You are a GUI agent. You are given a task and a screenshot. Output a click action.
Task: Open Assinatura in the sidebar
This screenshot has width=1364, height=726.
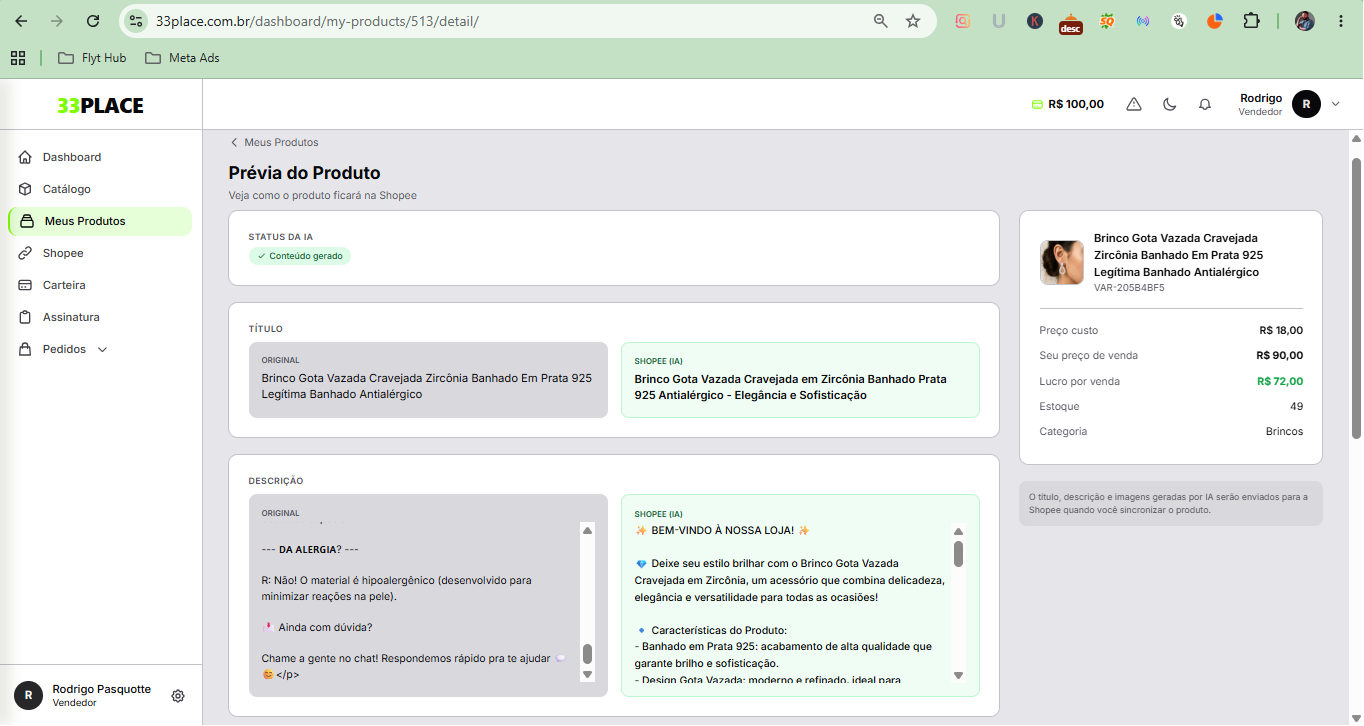click(x=100, y=317)
